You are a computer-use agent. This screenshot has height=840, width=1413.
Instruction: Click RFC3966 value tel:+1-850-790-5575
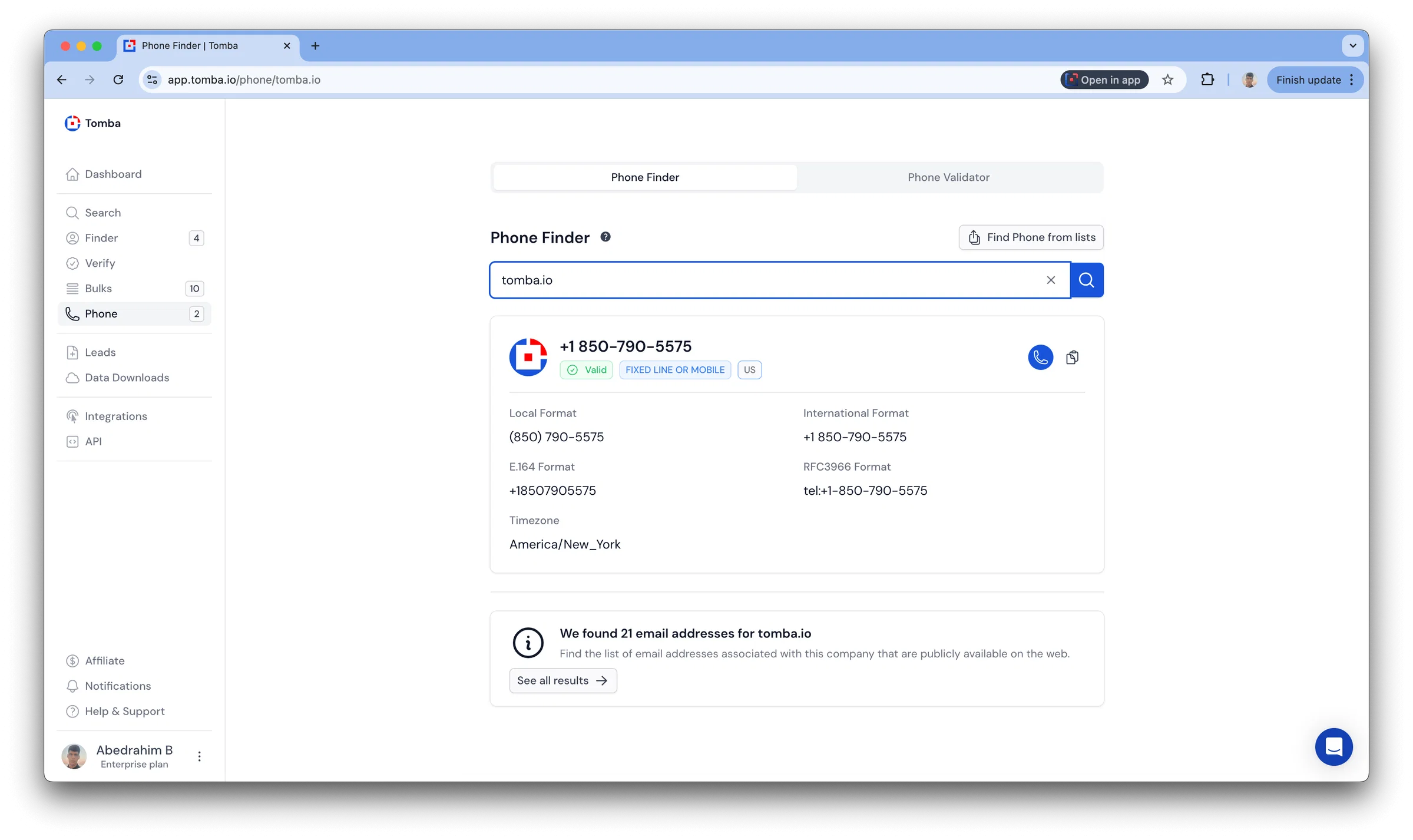tap(865, 491)
